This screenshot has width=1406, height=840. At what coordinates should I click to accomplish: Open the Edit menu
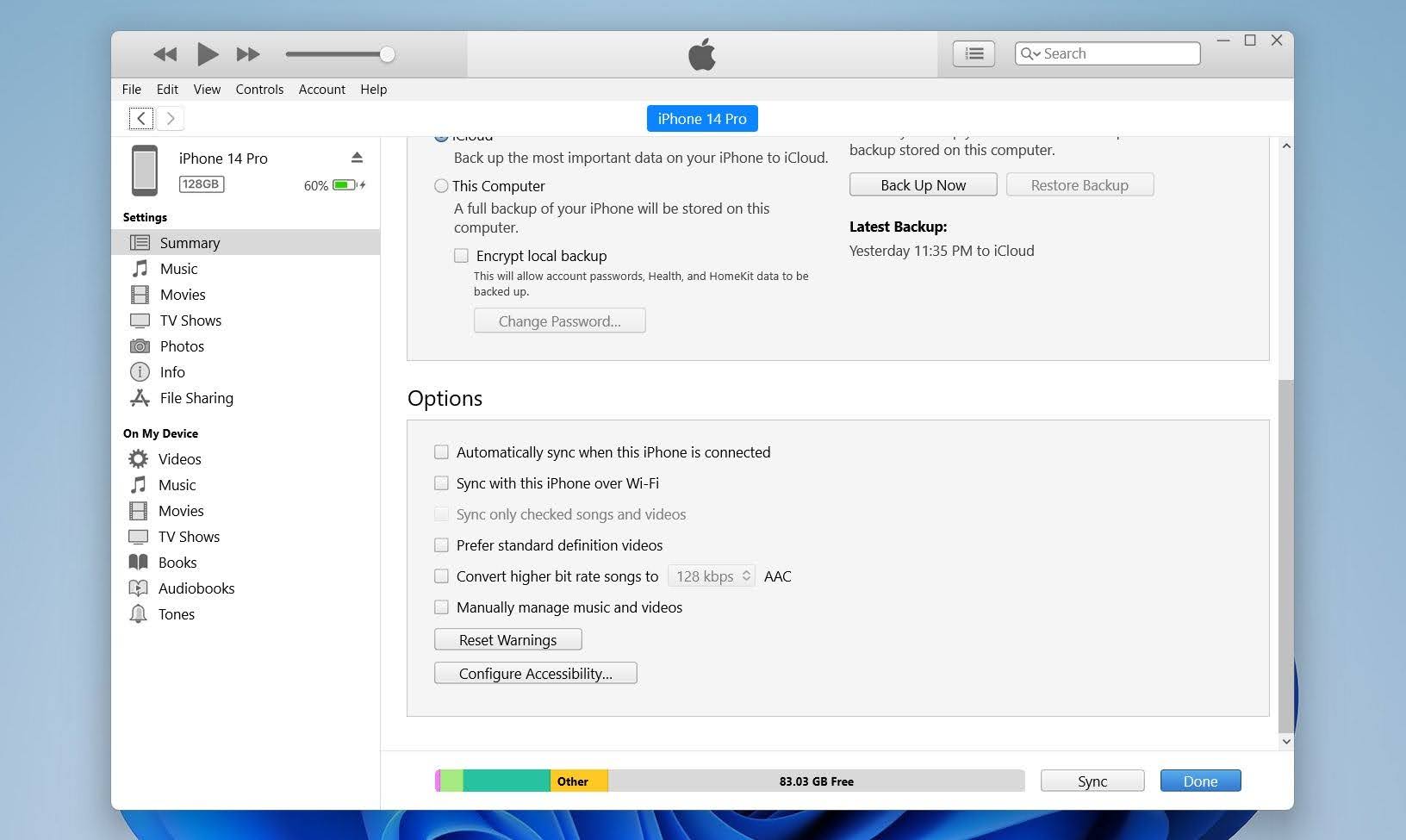coord(167,89)
